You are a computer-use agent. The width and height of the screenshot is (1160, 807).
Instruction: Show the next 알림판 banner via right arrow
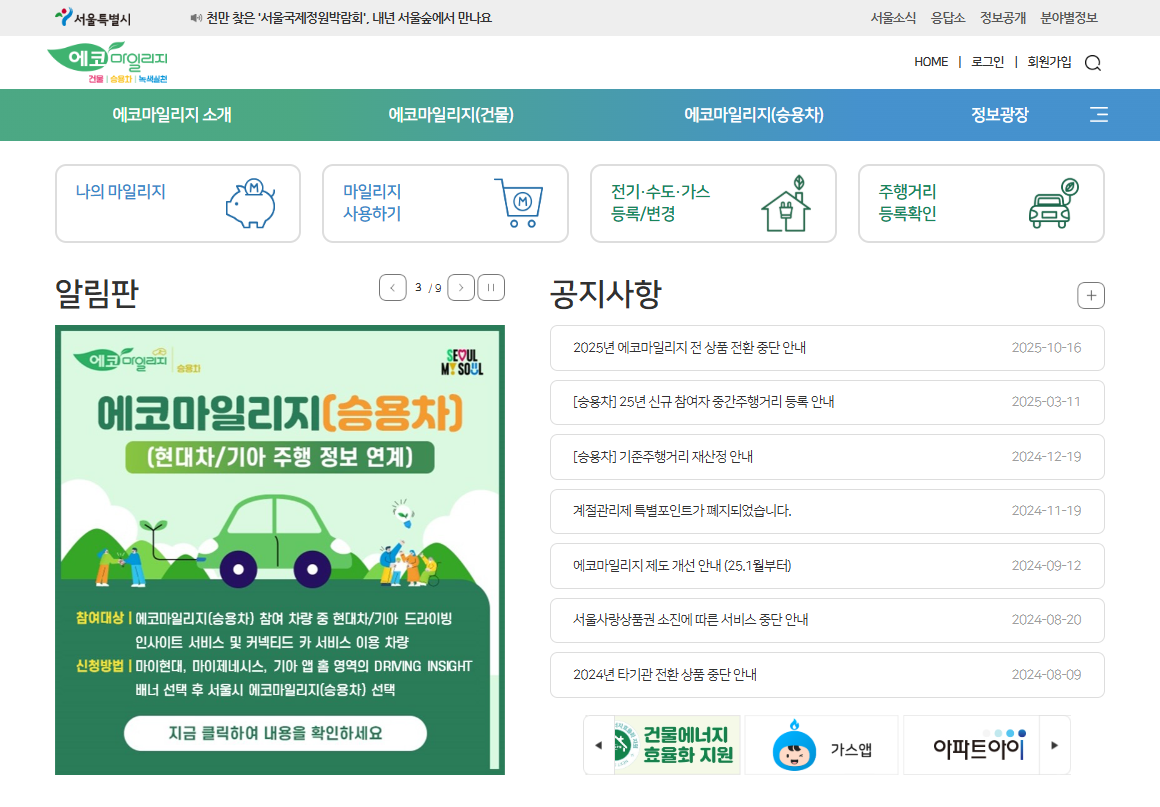coord(461,287)
